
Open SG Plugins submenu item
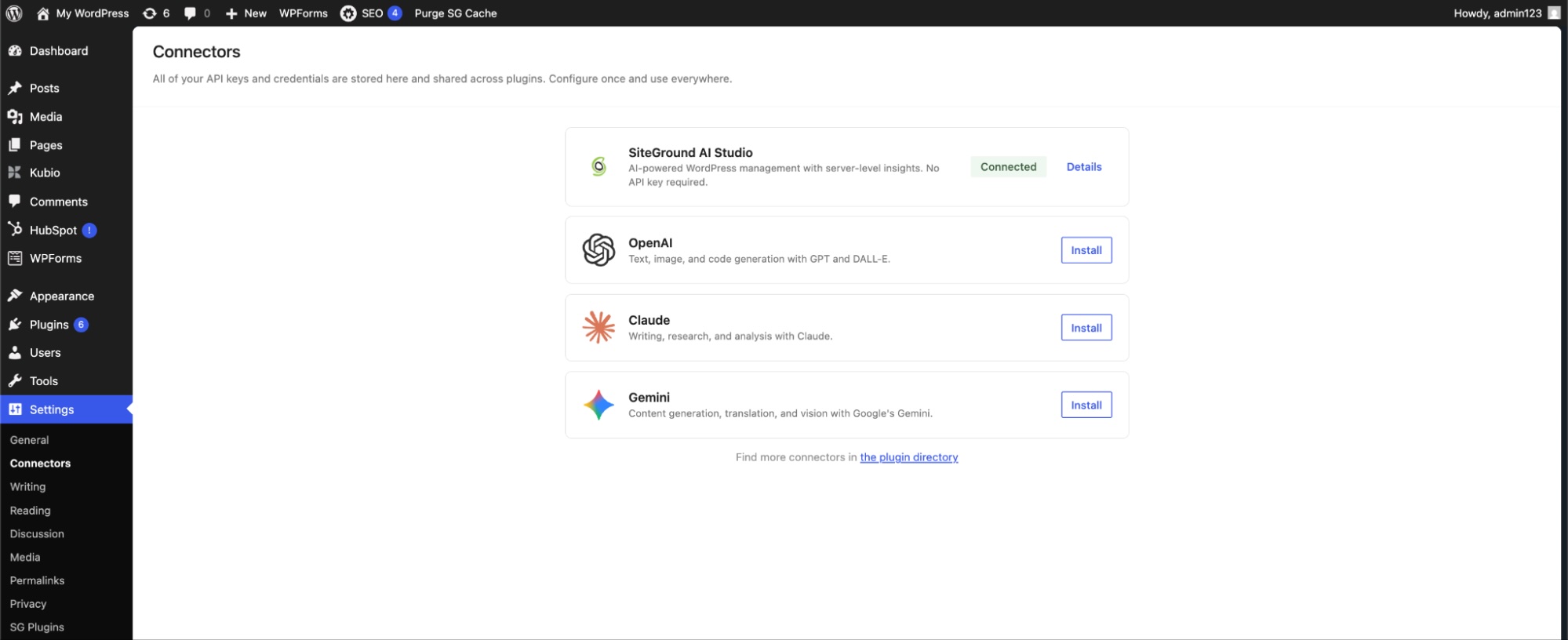(37, 627)
